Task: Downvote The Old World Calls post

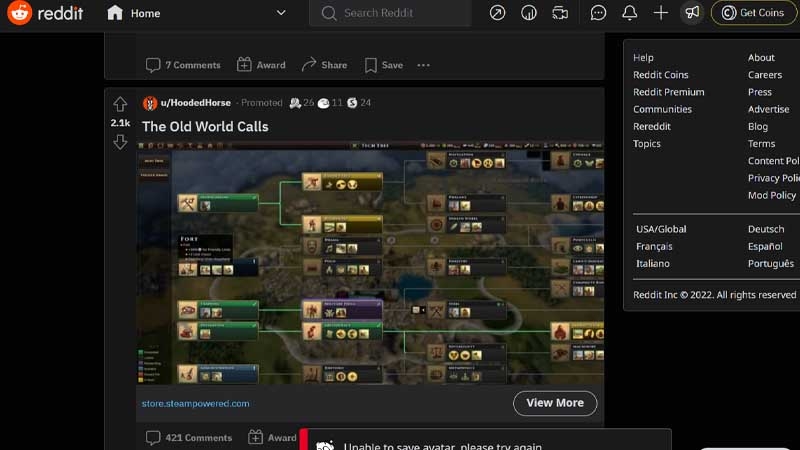Action: 120,141
